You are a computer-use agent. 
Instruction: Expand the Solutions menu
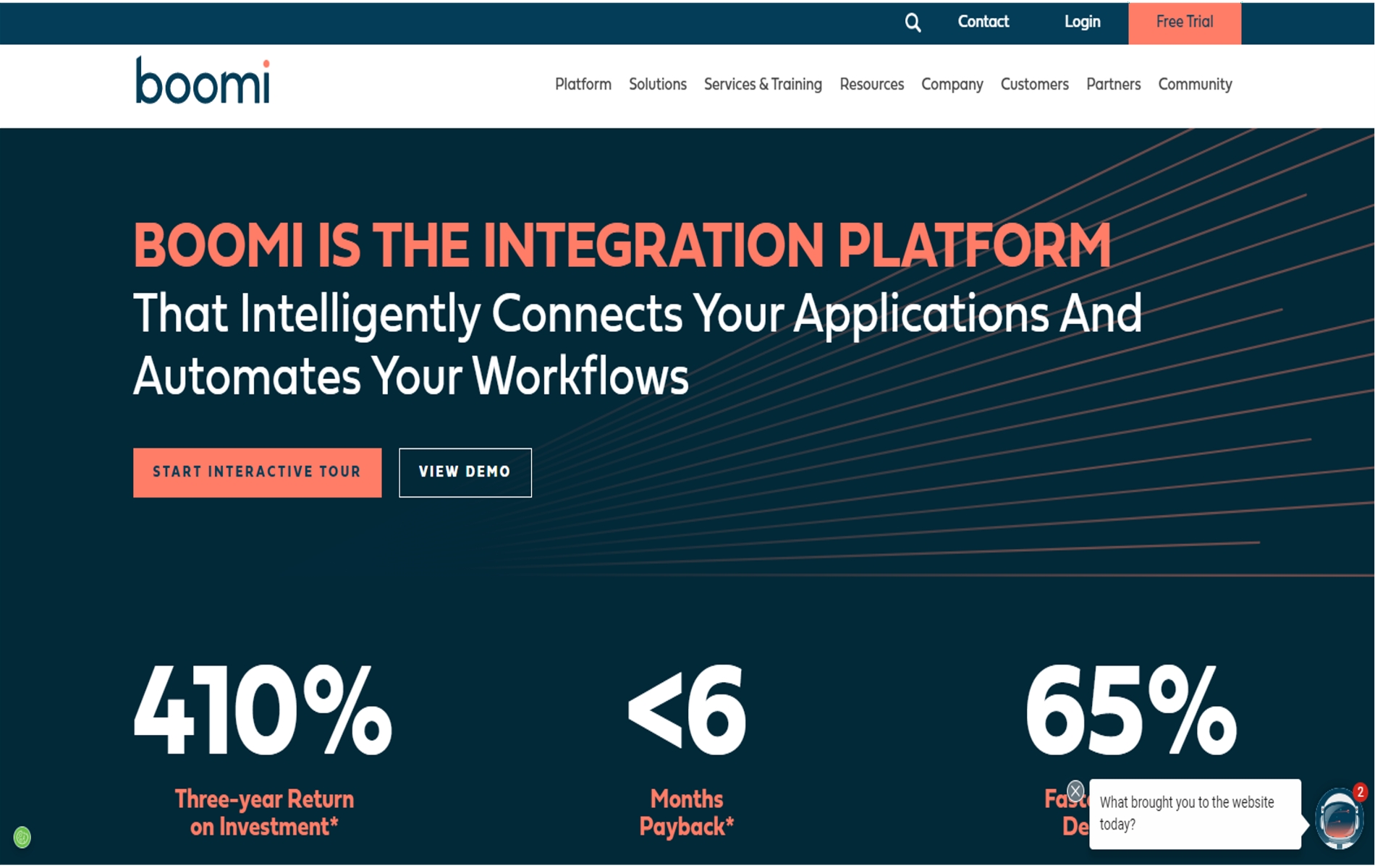pyautogui.click(x=657, y=85)
